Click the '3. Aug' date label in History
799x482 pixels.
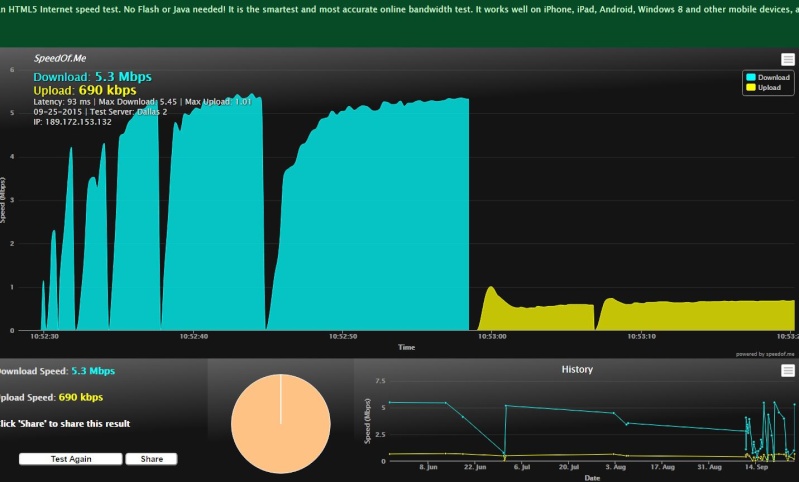[616, 467]
